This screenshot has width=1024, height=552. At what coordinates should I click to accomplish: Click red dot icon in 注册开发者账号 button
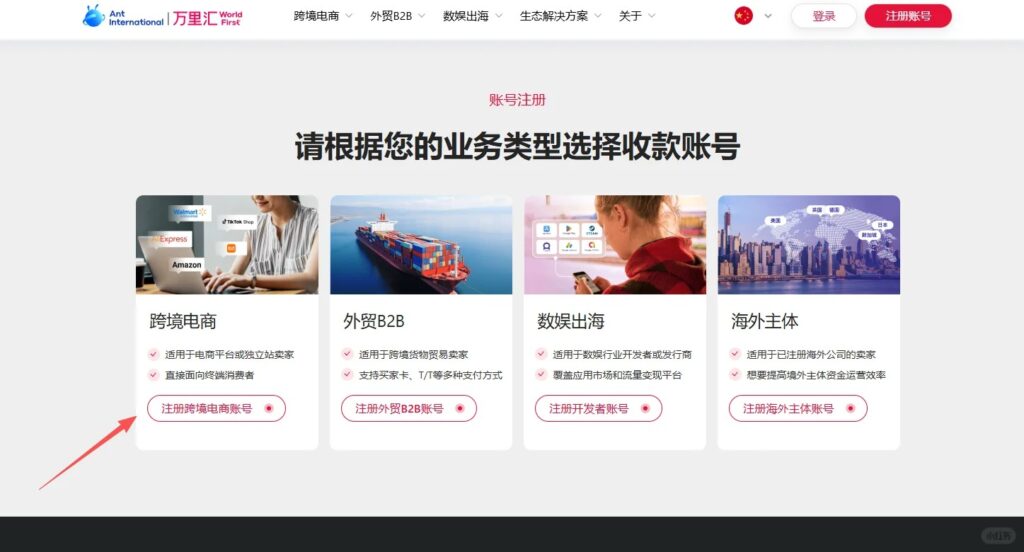click(645, 408)
